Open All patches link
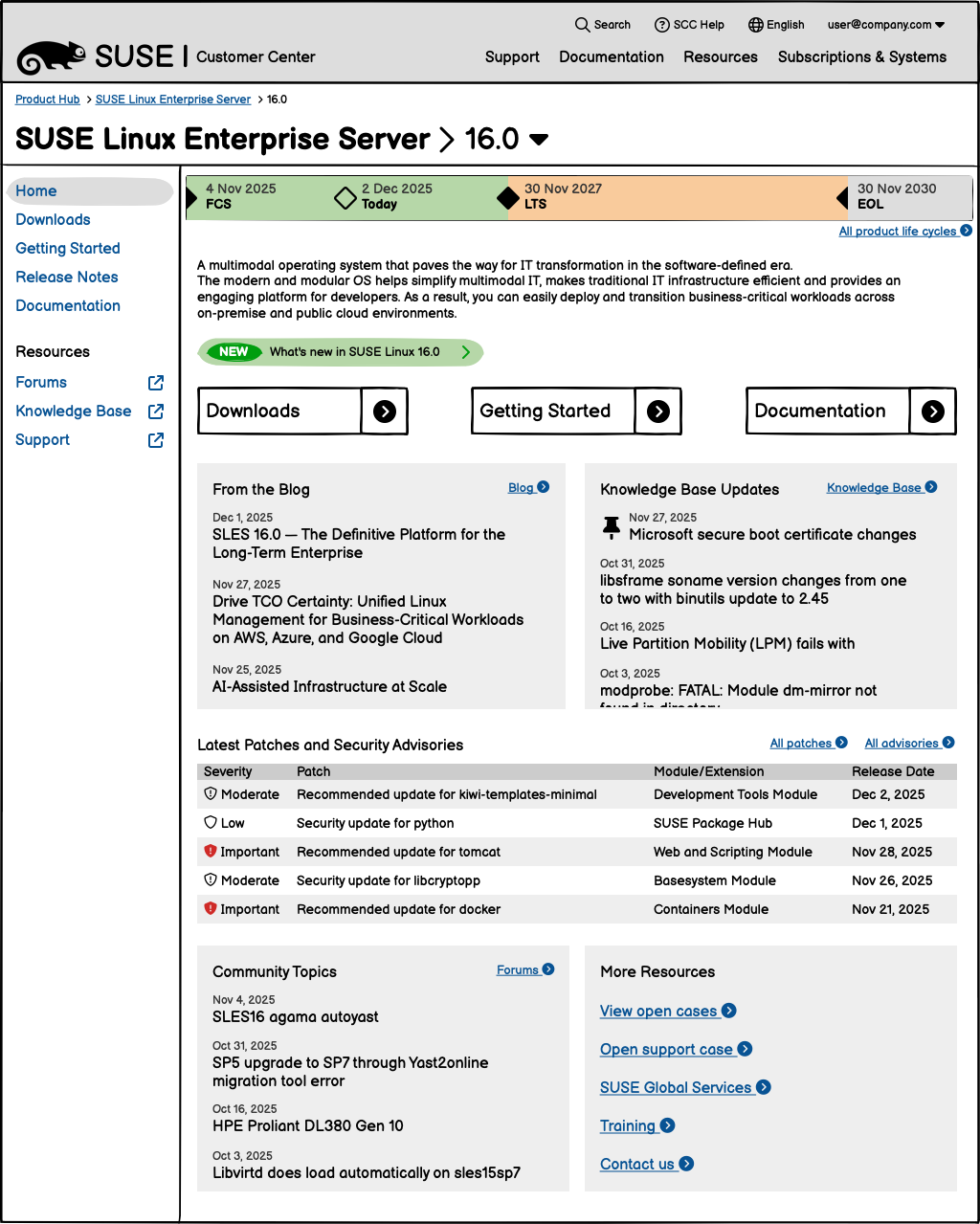Image resolution: width=980 pixels, height=1224 pixels. pyautogui.click(x=809, y=743)
